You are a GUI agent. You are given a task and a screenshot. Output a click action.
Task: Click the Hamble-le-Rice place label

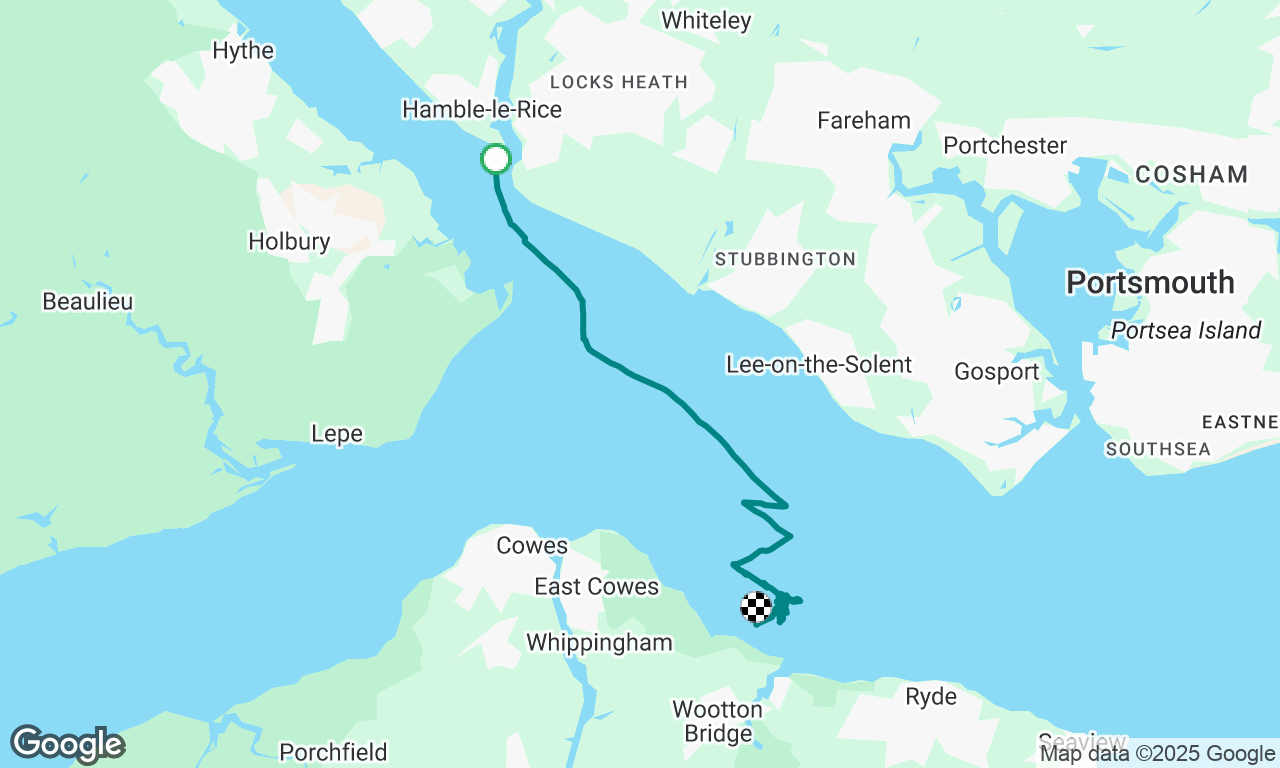coord(482,109)
